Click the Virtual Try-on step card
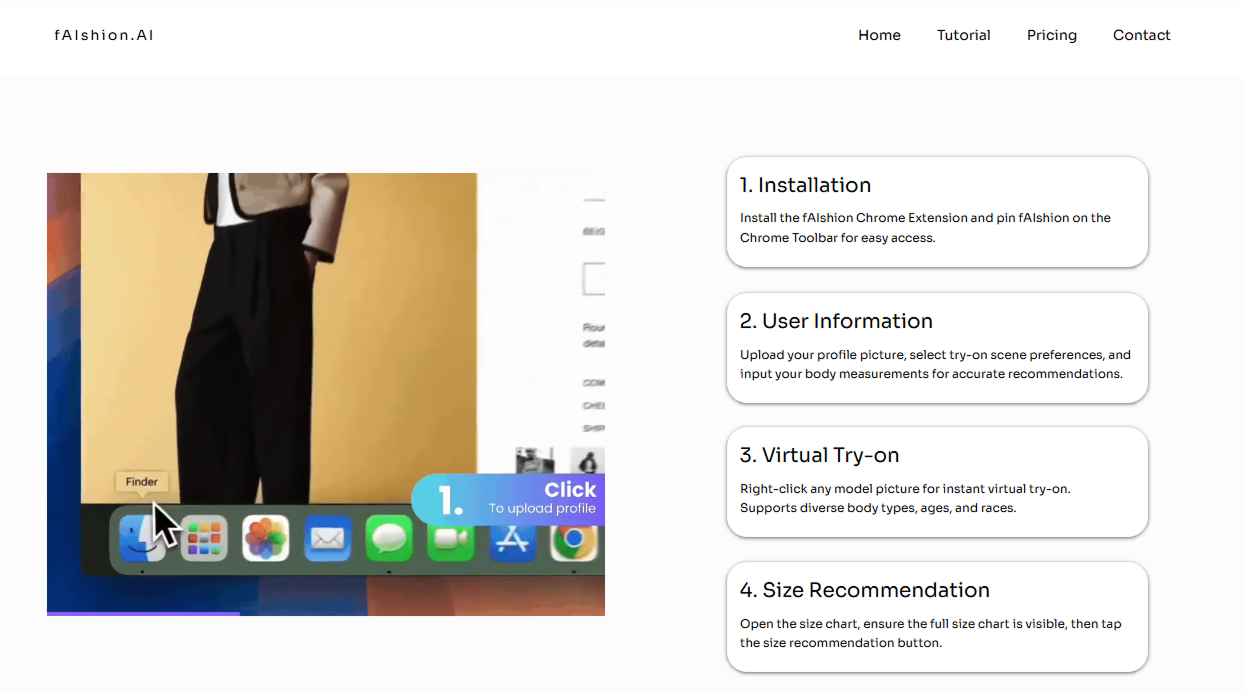 (937, 482)
